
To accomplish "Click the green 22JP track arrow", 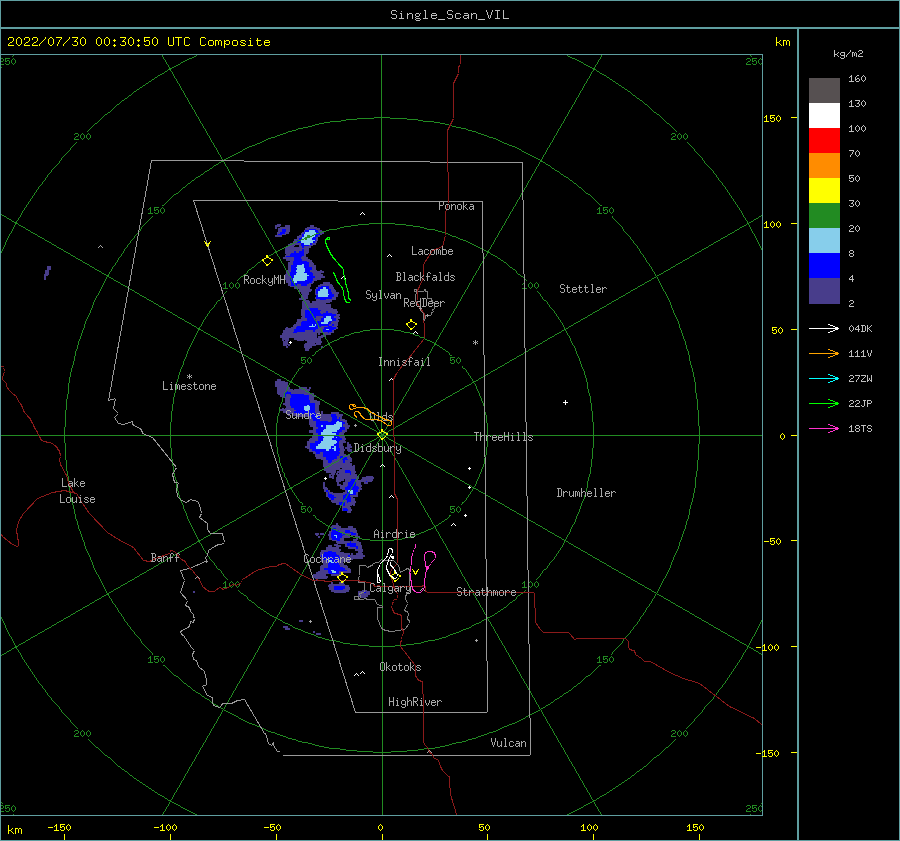I will pos(824,404).
